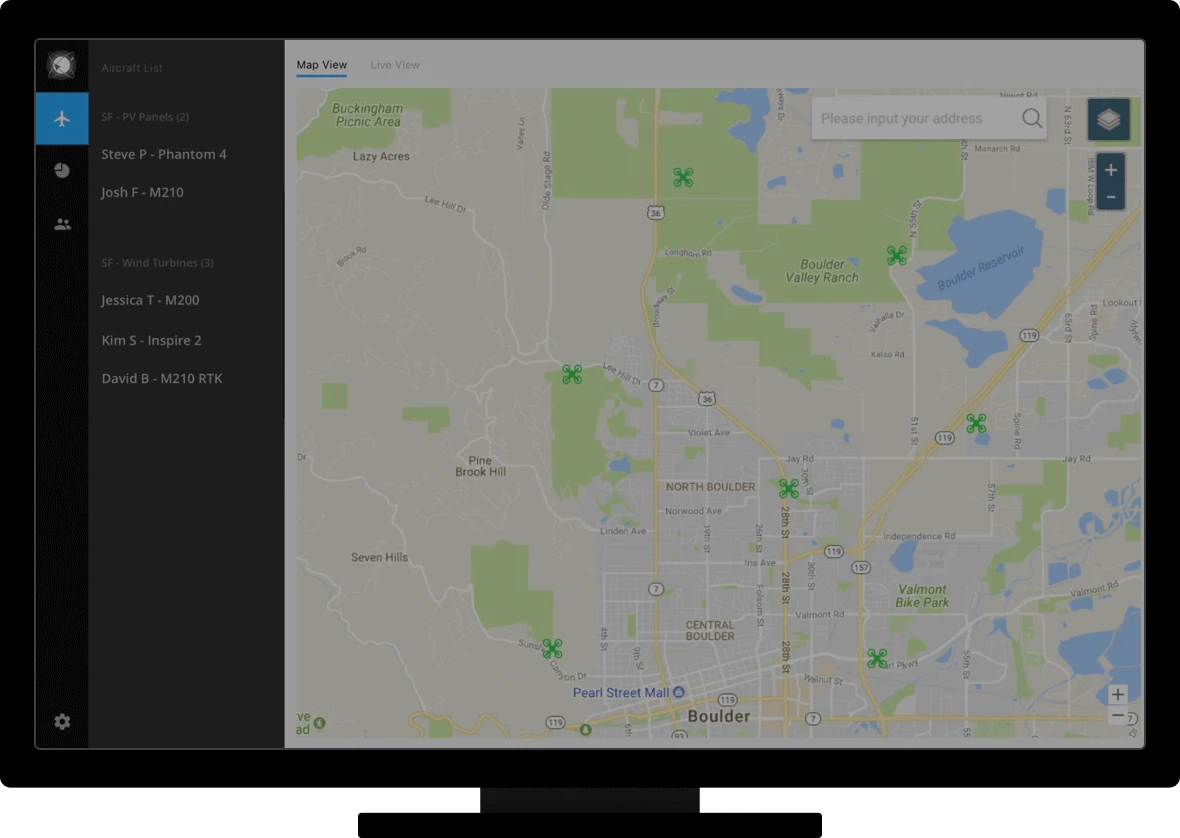Viewport: 1180px width, 838px height.
Task: Click the Lazy Acres map label
Action: coord(381,156)
